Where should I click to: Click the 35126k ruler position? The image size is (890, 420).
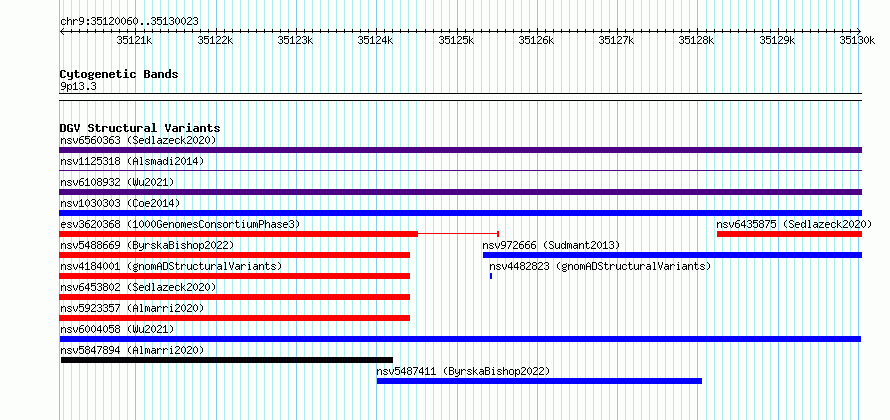[x=536, y=40]
